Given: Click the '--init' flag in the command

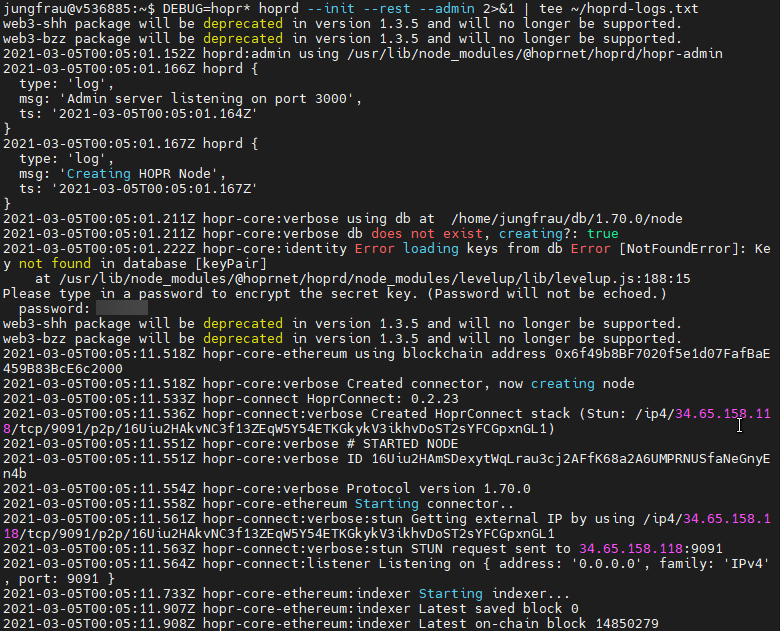Looking at the screenshot, I should pos(331,8).
